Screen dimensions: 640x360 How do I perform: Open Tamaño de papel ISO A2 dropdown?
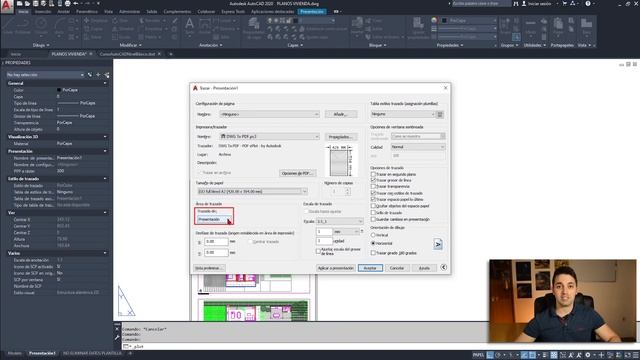point(252,191)
